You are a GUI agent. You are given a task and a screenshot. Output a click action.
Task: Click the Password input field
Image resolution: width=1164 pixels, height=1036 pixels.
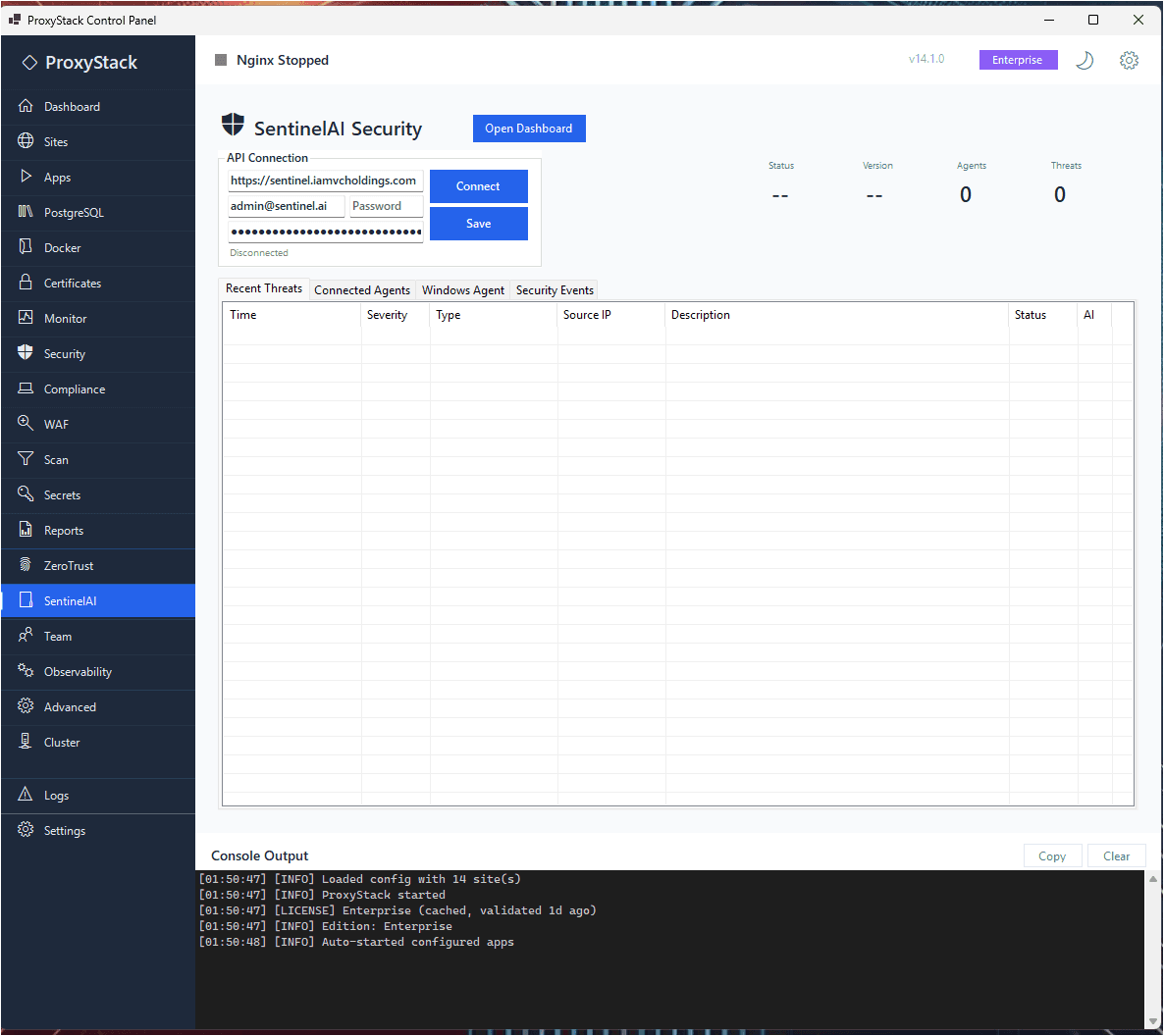point(385,206)
